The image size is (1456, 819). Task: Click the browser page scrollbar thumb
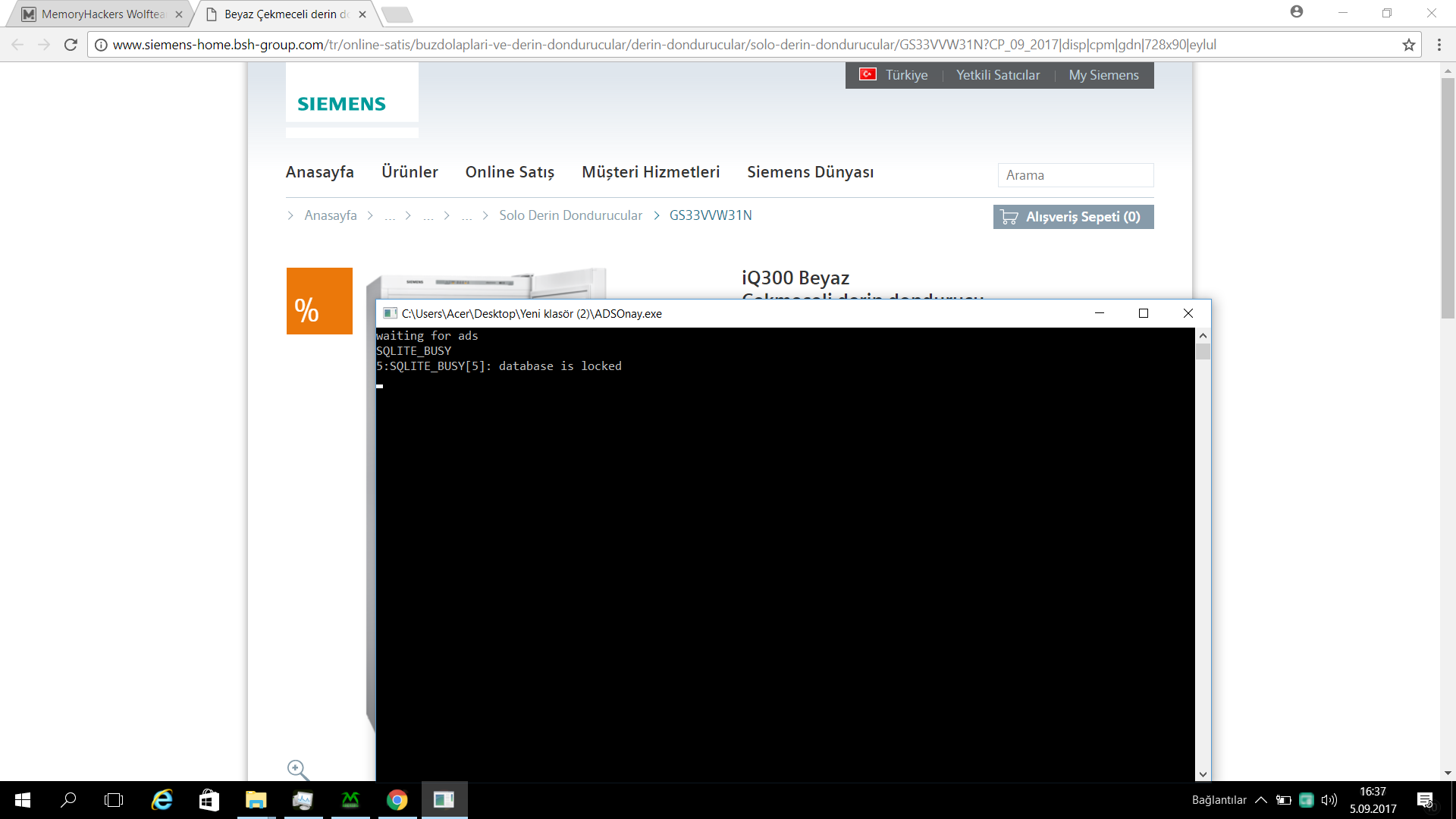pyautogui.click(x=1448, y=198)
